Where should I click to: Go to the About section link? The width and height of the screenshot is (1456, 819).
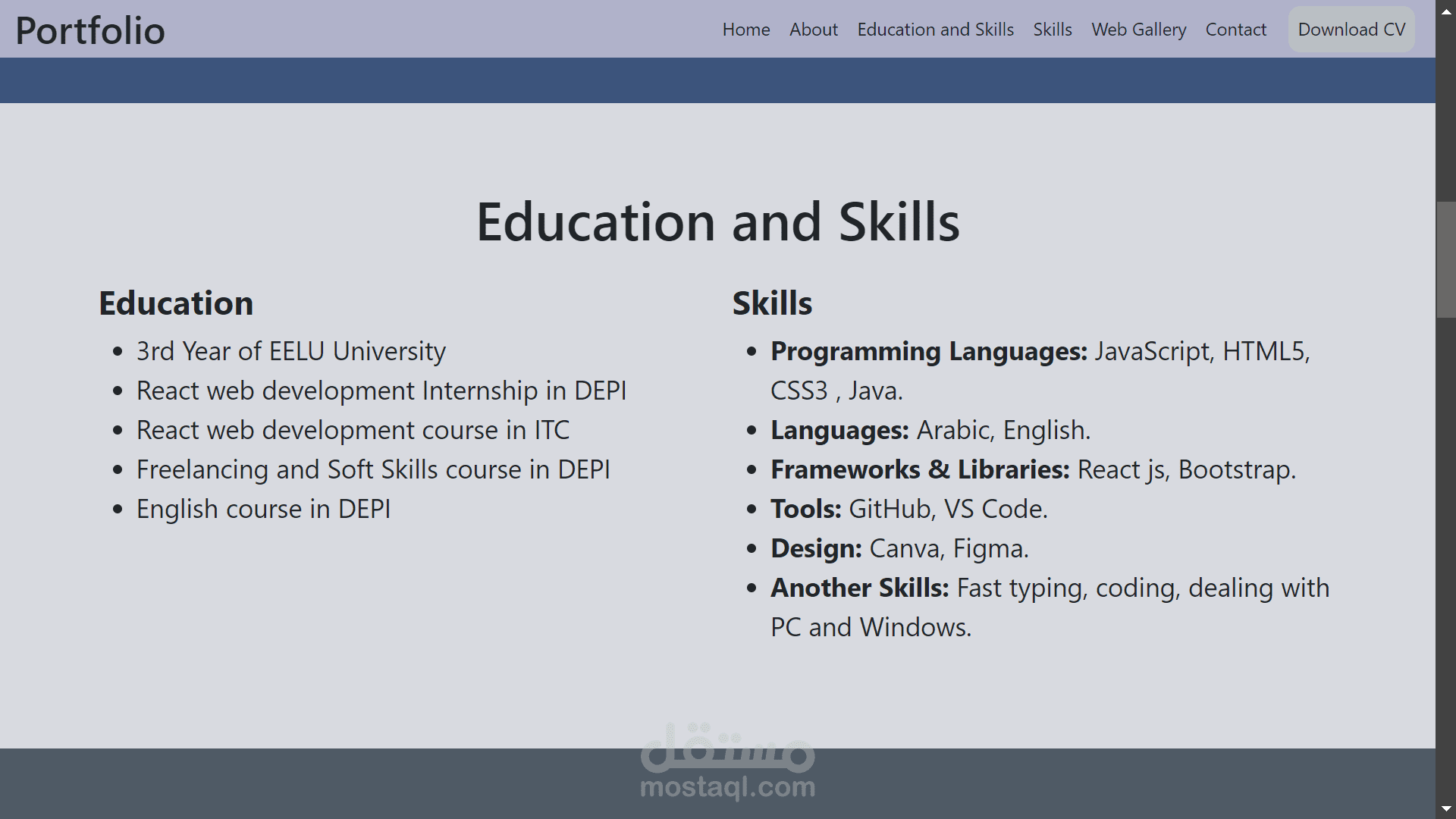813,30
